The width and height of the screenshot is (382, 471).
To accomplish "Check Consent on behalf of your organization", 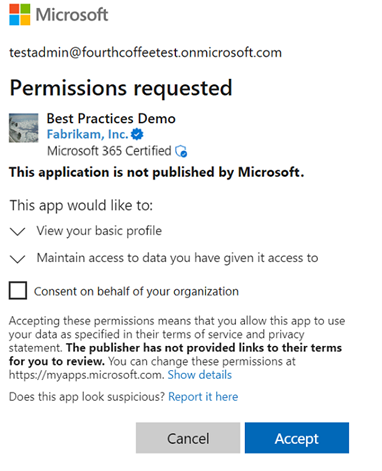I will 18,290.
